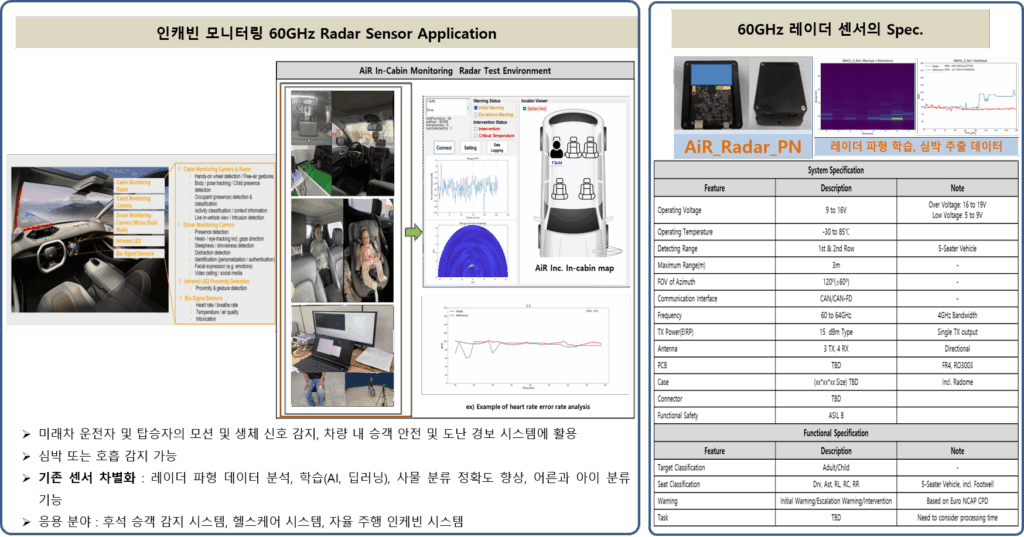The height and width of the screenshot is (537, 1024).
Task: Toggle the Intervention checkbox
Action: click(474, 128)
